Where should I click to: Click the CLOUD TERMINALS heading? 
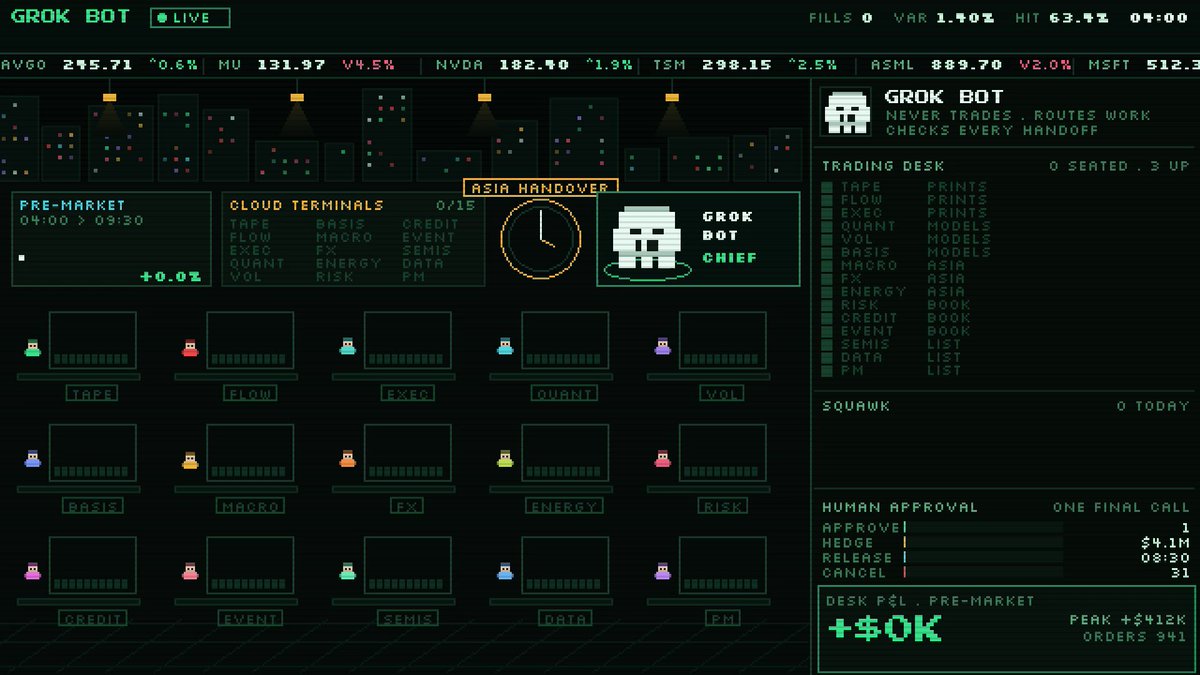click(x=307, y=205)
